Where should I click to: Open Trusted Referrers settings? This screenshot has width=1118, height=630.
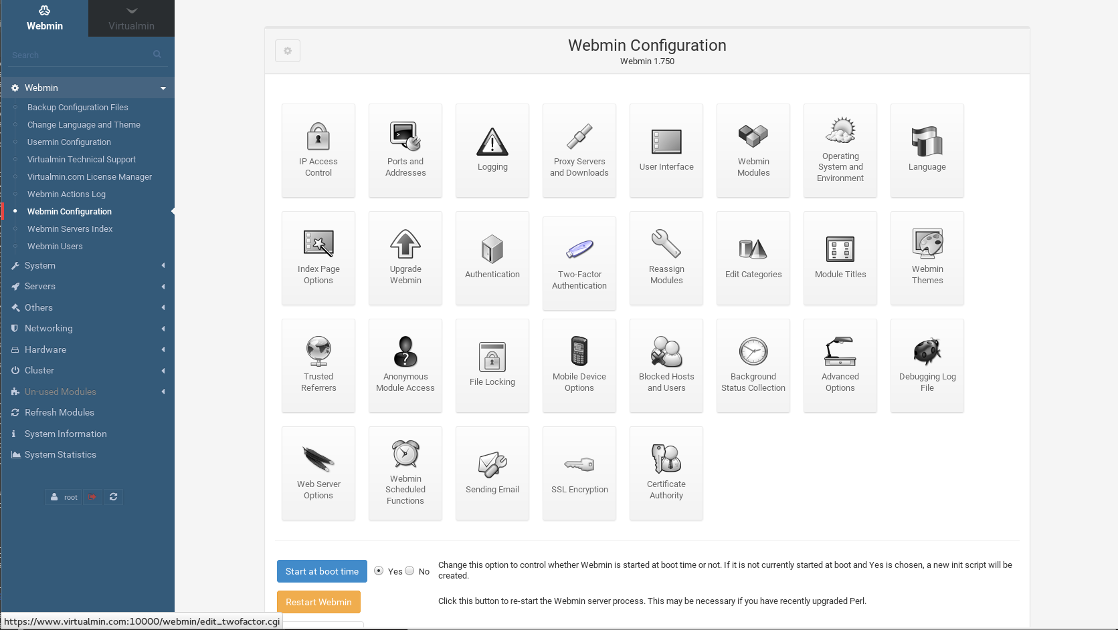click(318, 366)
